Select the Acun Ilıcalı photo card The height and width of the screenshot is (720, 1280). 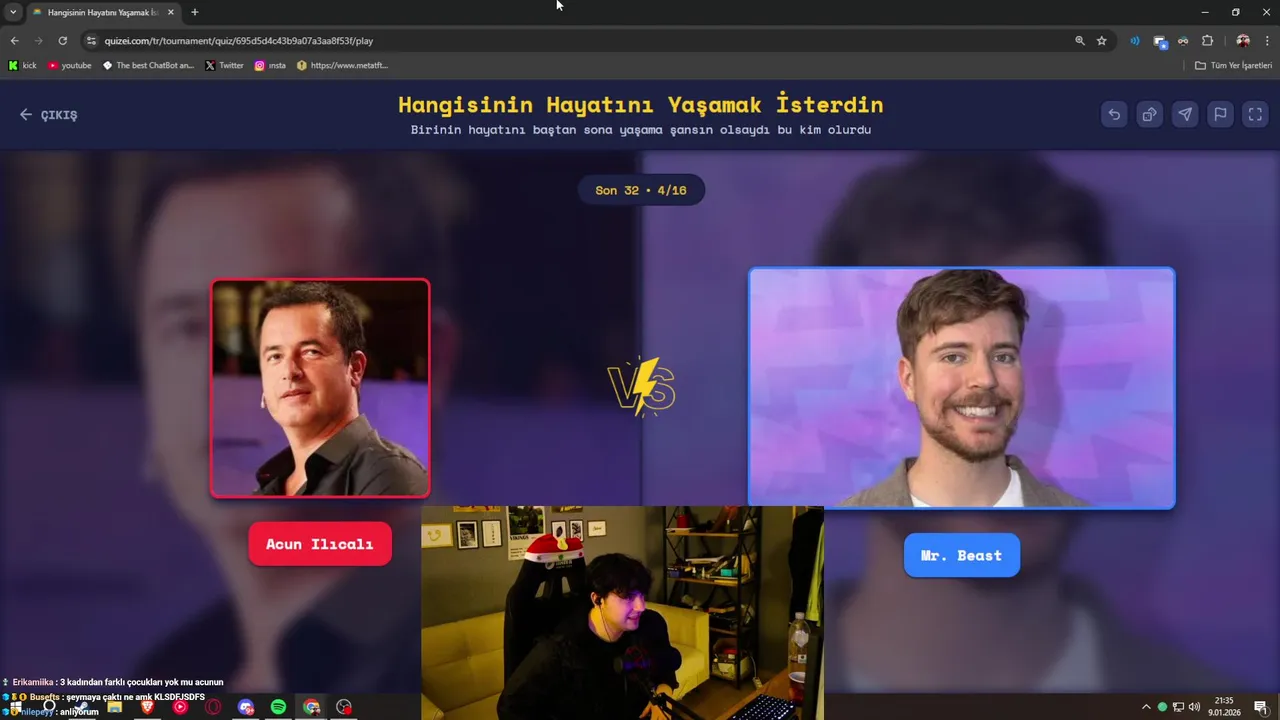[320, 388]
